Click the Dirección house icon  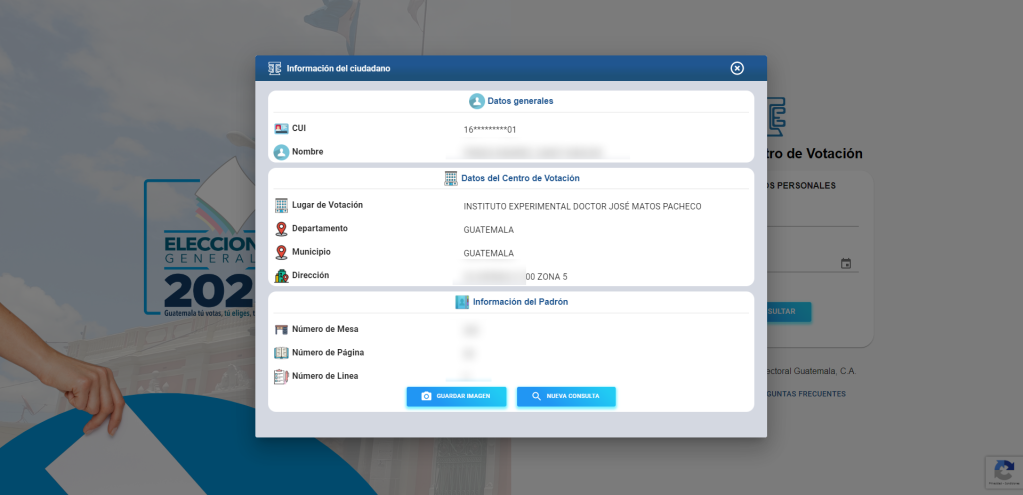click(281, 276)
